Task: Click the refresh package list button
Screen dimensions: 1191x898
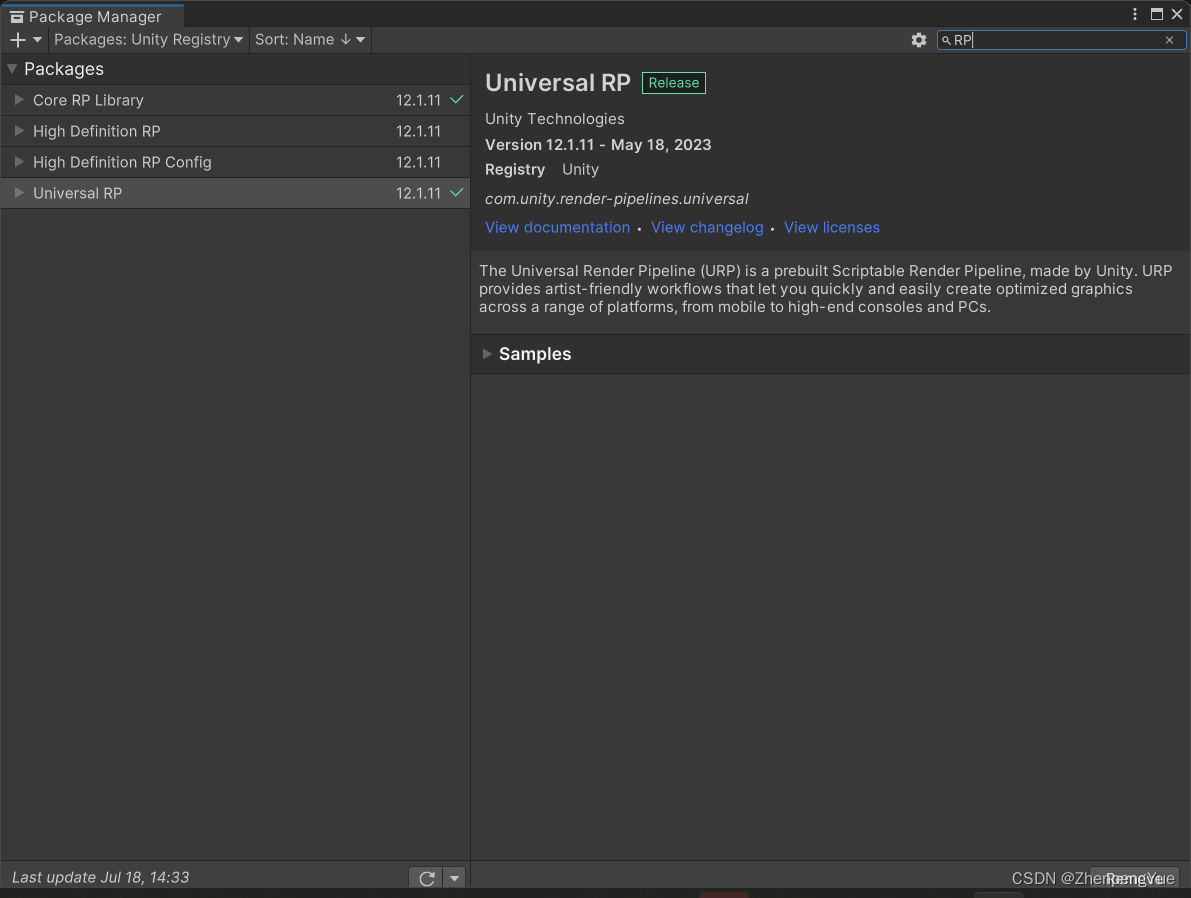Action: [426, 878]
